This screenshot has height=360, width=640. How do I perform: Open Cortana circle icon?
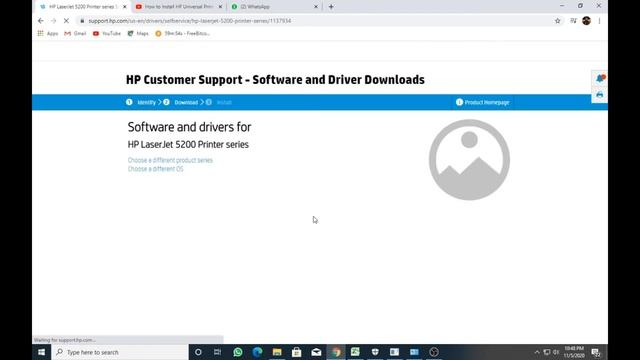[x=198, y=352]
